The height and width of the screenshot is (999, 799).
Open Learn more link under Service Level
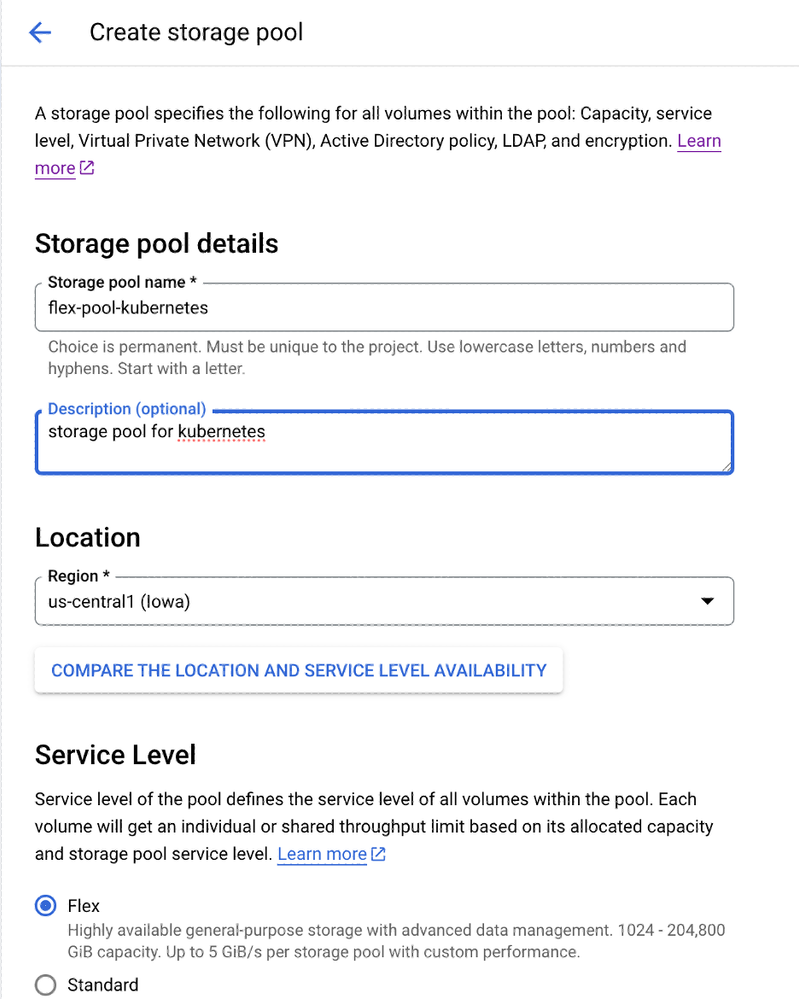[322, 854]
